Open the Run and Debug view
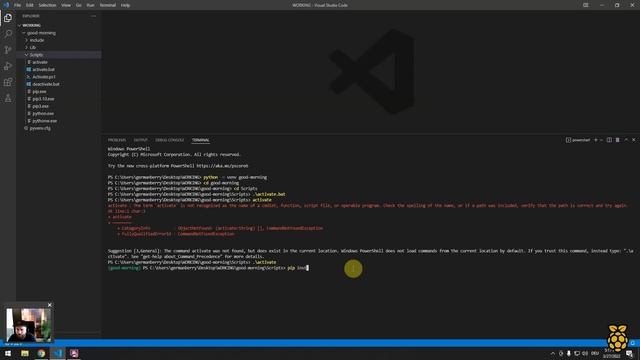This screenshot has width=640, height=360. (x=8, y=66)
